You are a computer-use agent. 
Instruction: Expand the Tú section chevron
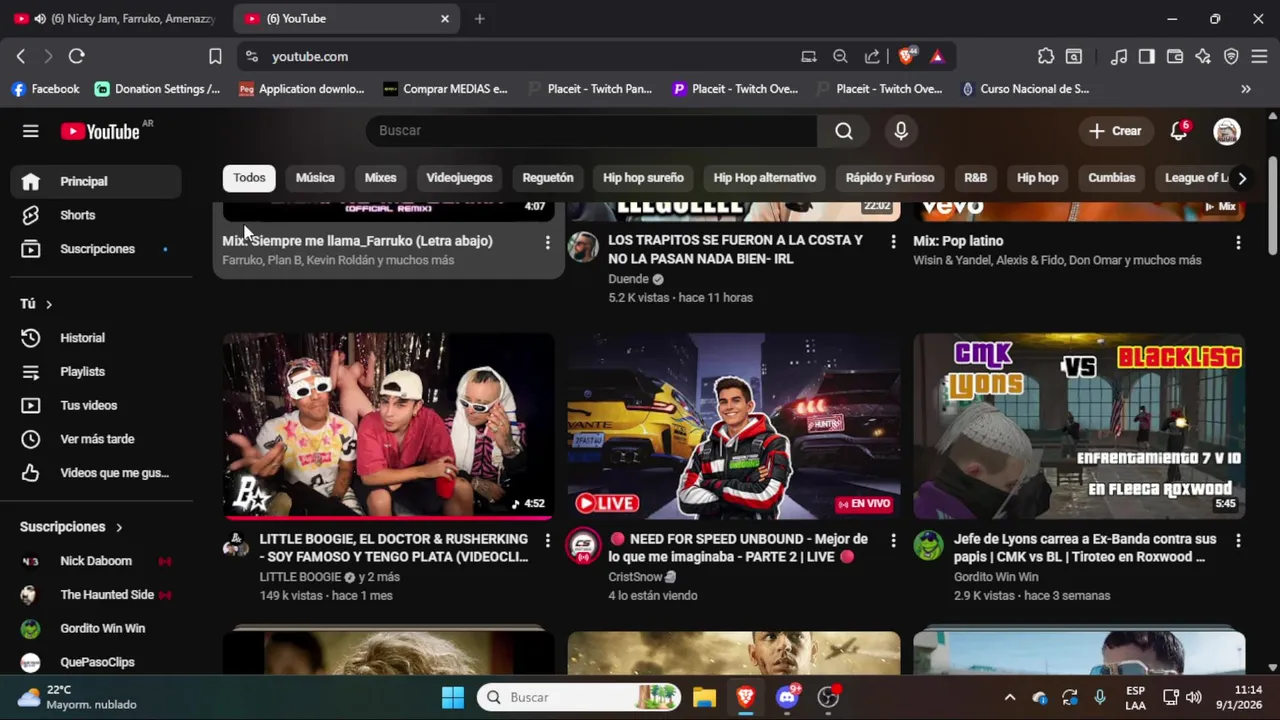pyautogui.click(x=48, y=304)
